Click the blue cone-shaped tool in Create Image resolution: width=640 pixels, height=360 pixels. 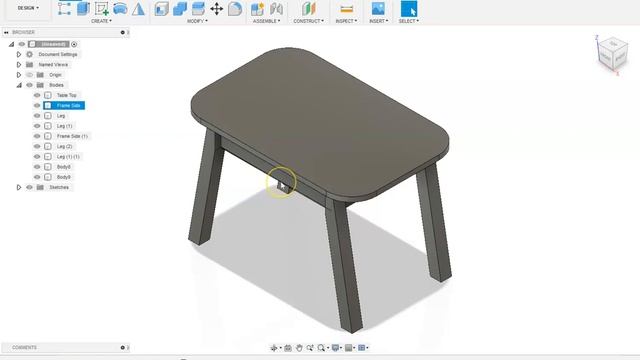pyautogui.click(x=138, y=9)
